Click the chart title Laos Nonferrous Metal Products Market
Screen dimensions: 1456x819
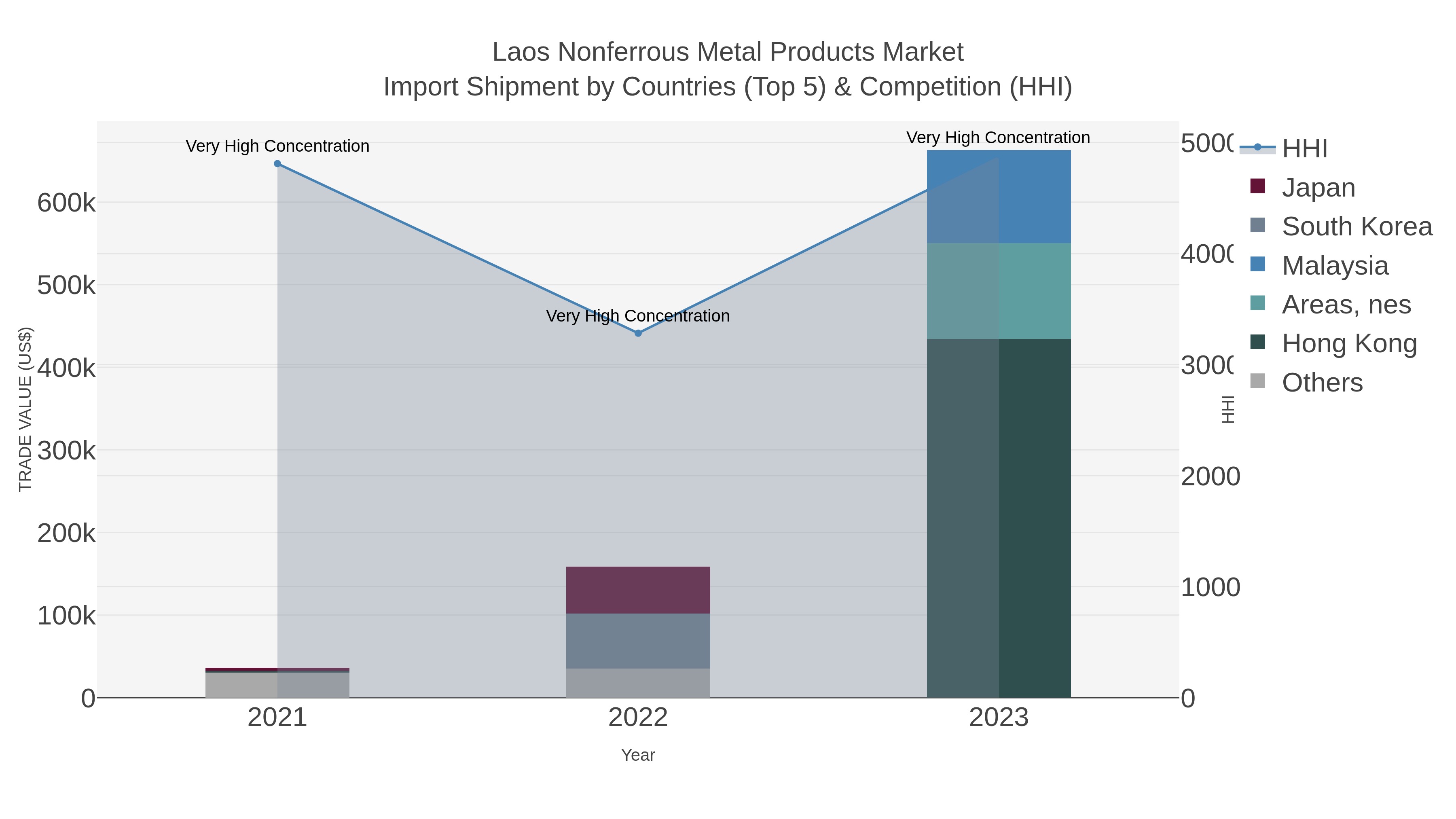728,52
